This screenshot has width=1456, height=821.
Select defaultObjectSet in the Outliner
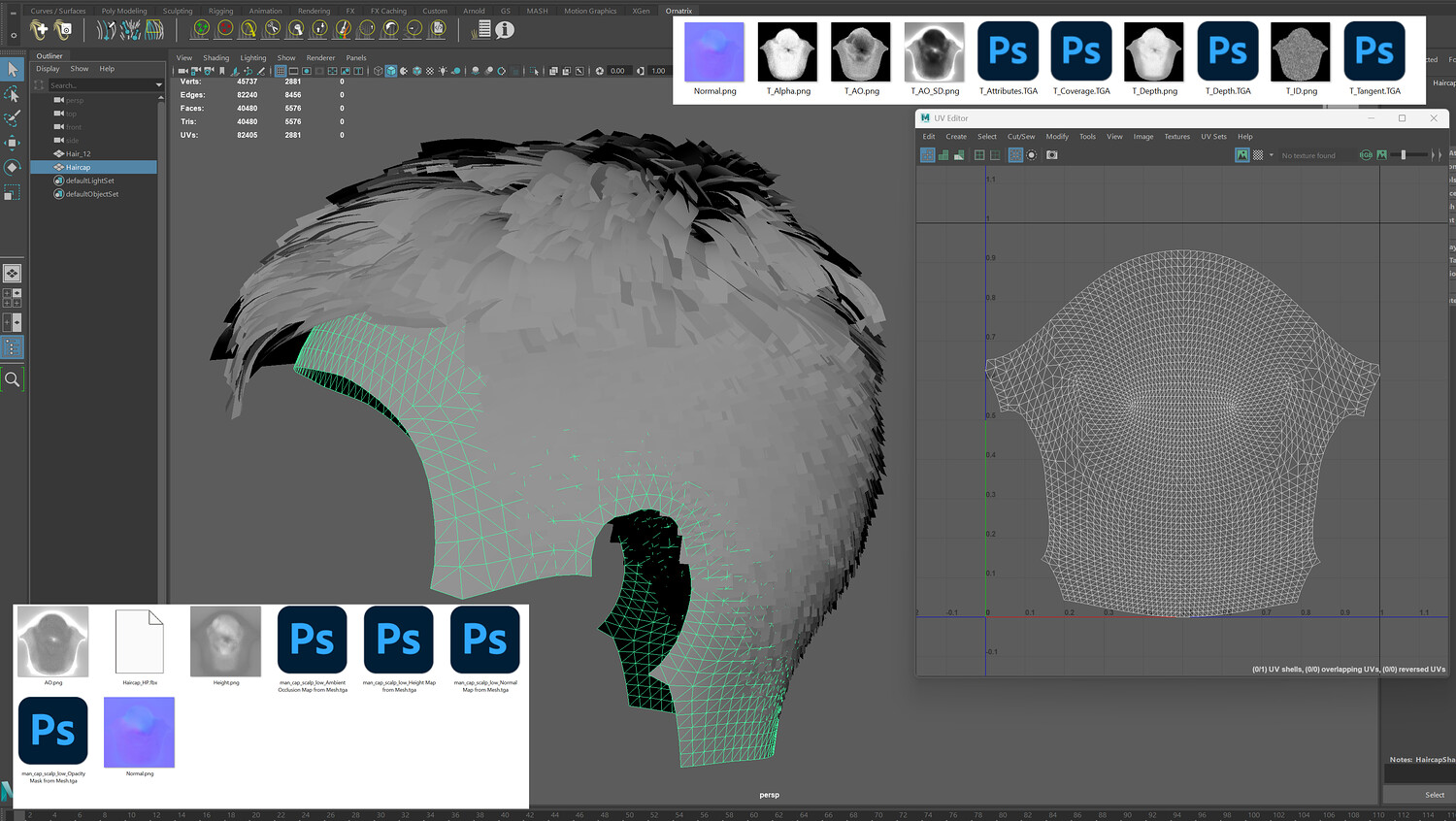coord(94,194)
